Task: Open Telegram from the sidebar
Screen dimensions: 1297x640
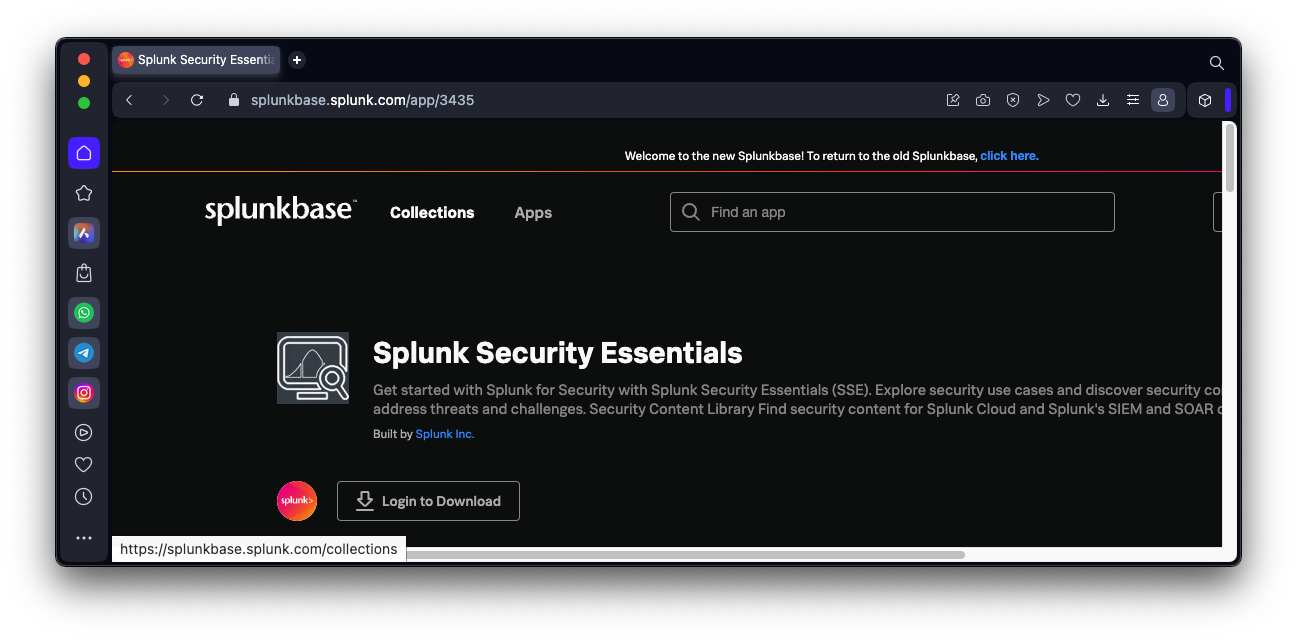Action: click(84, 353)
